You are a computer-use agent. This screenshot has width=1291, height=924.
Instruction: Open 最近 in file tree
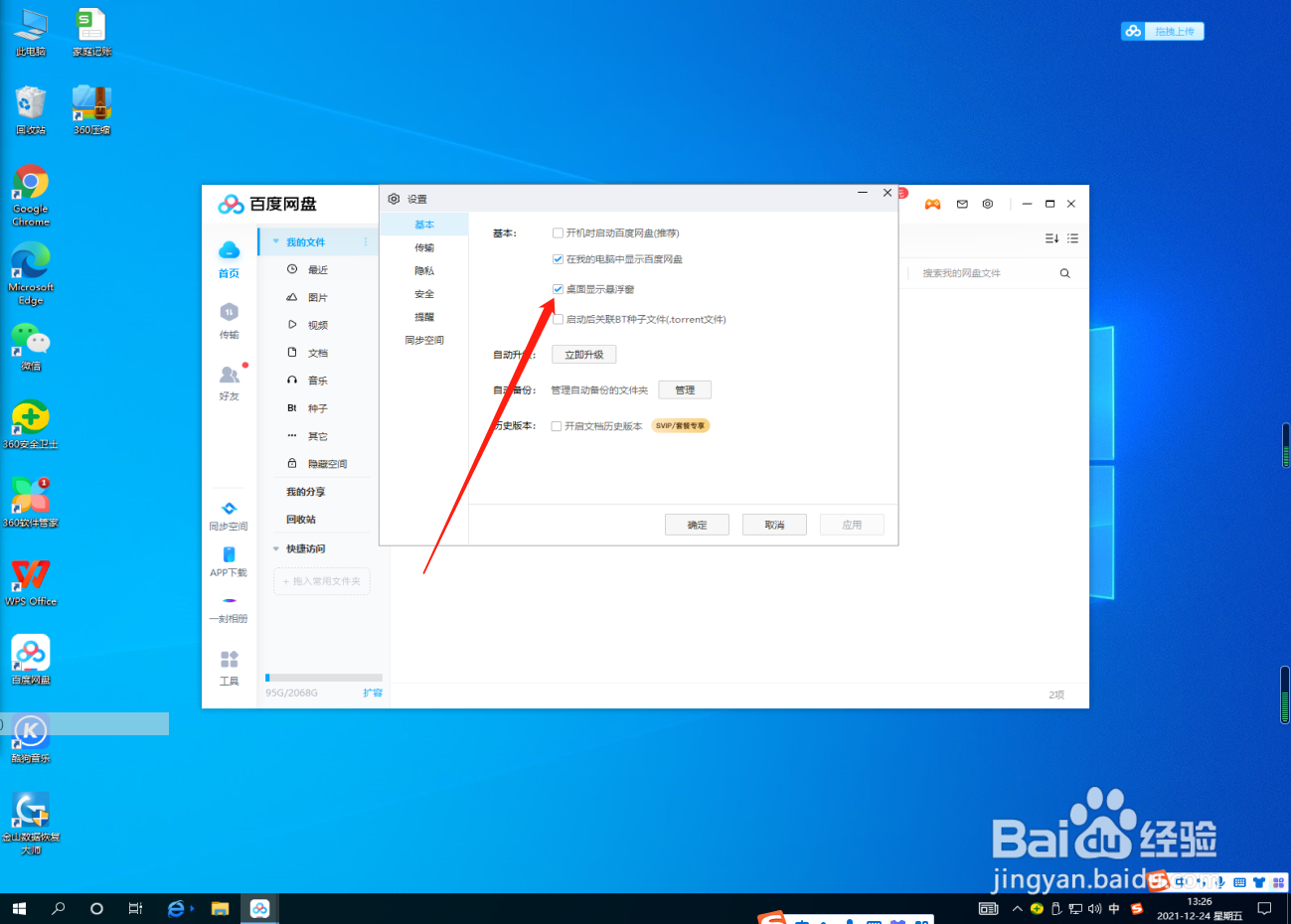(x=318, y=270)
